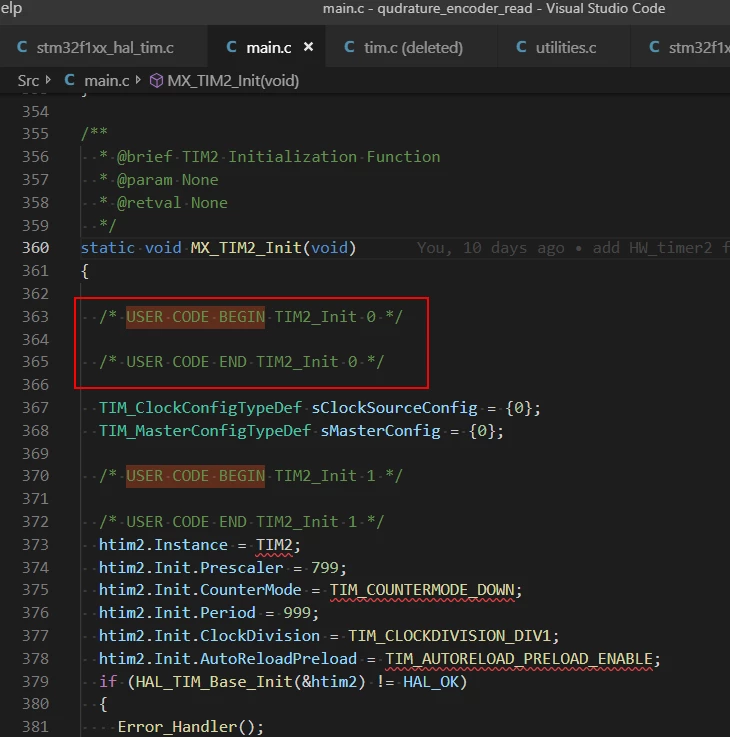This screenshot has width=730, height=737.
Task: Click the C icon on utilities.c tab
Action: (x=521, y=47)
